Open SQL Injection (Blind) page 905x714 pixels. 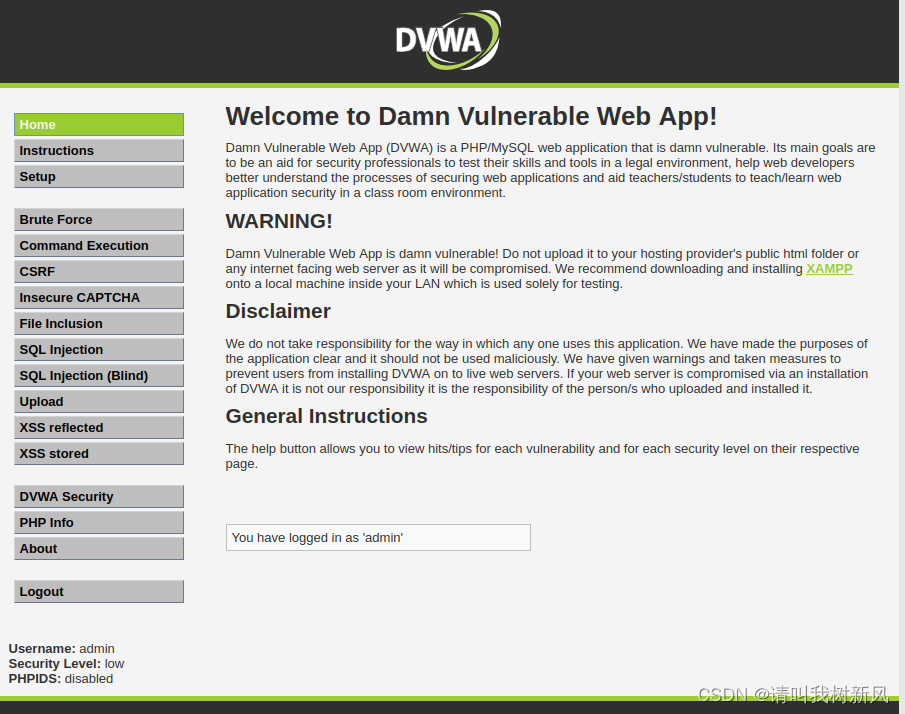click(x=99, y=376)
